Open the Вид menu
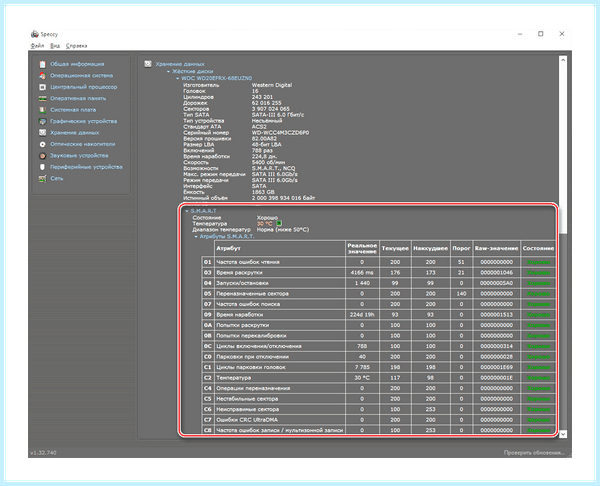 55,46
